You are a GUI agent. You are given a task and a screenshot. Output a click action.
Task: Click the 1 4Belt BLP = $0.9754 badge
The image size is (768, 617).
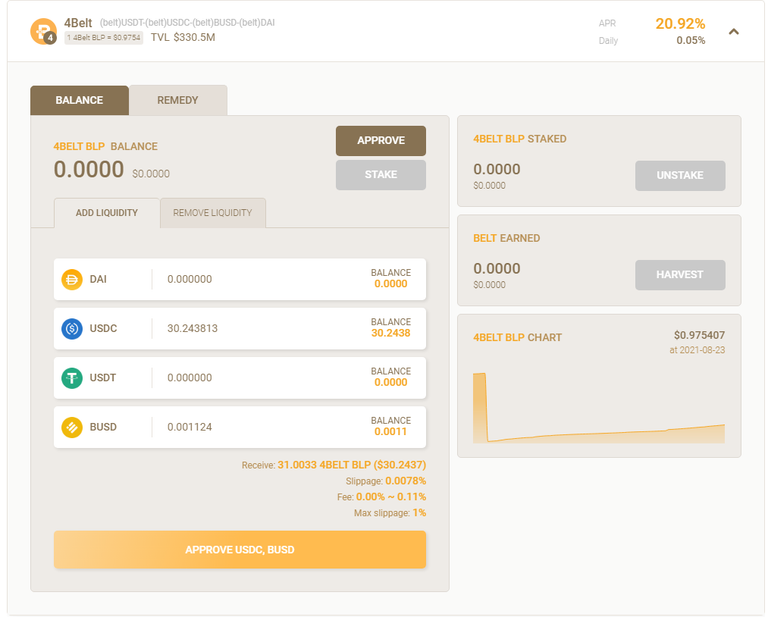click(104, 38)
